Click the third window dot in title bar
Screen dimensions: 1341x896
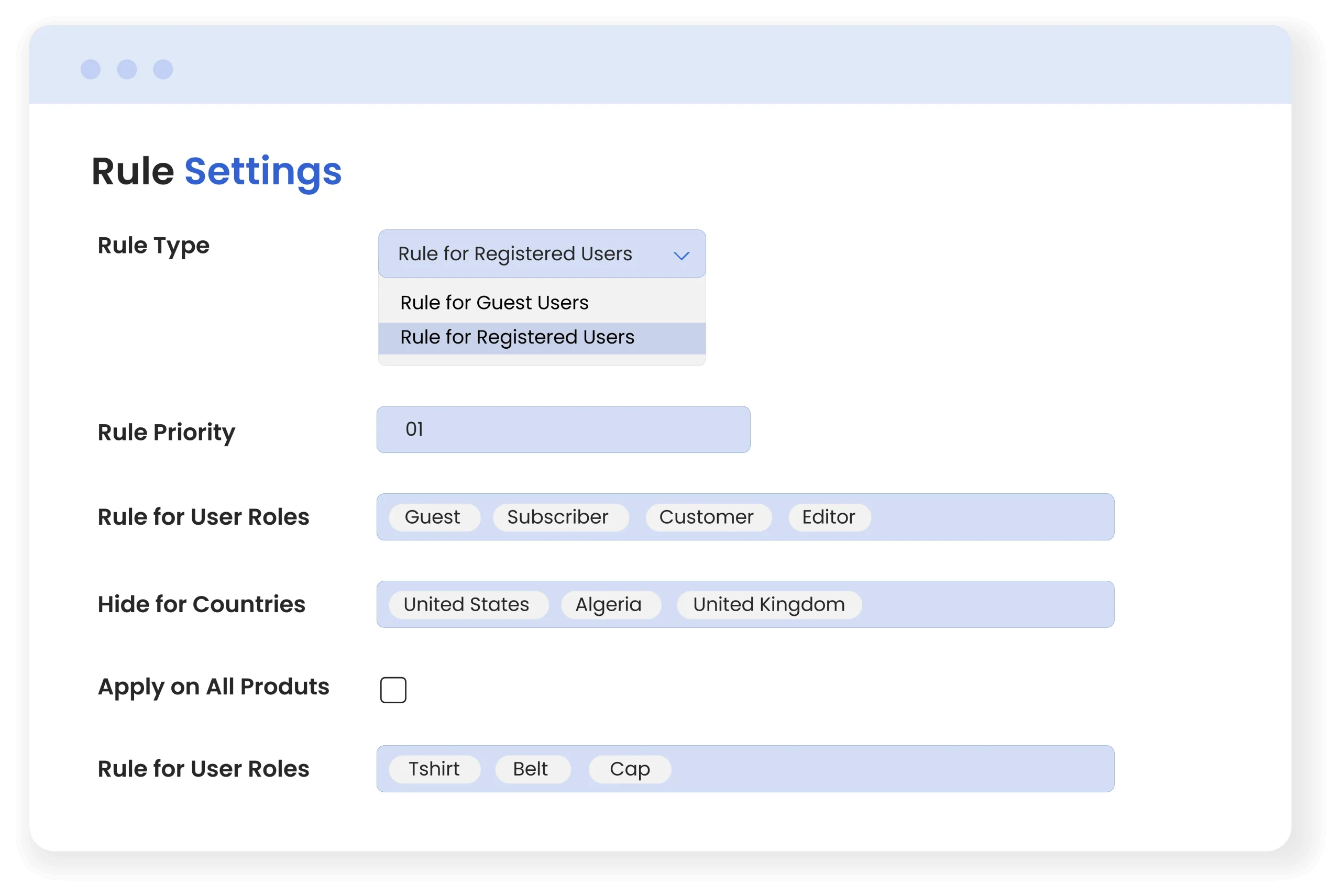[163, 69]
